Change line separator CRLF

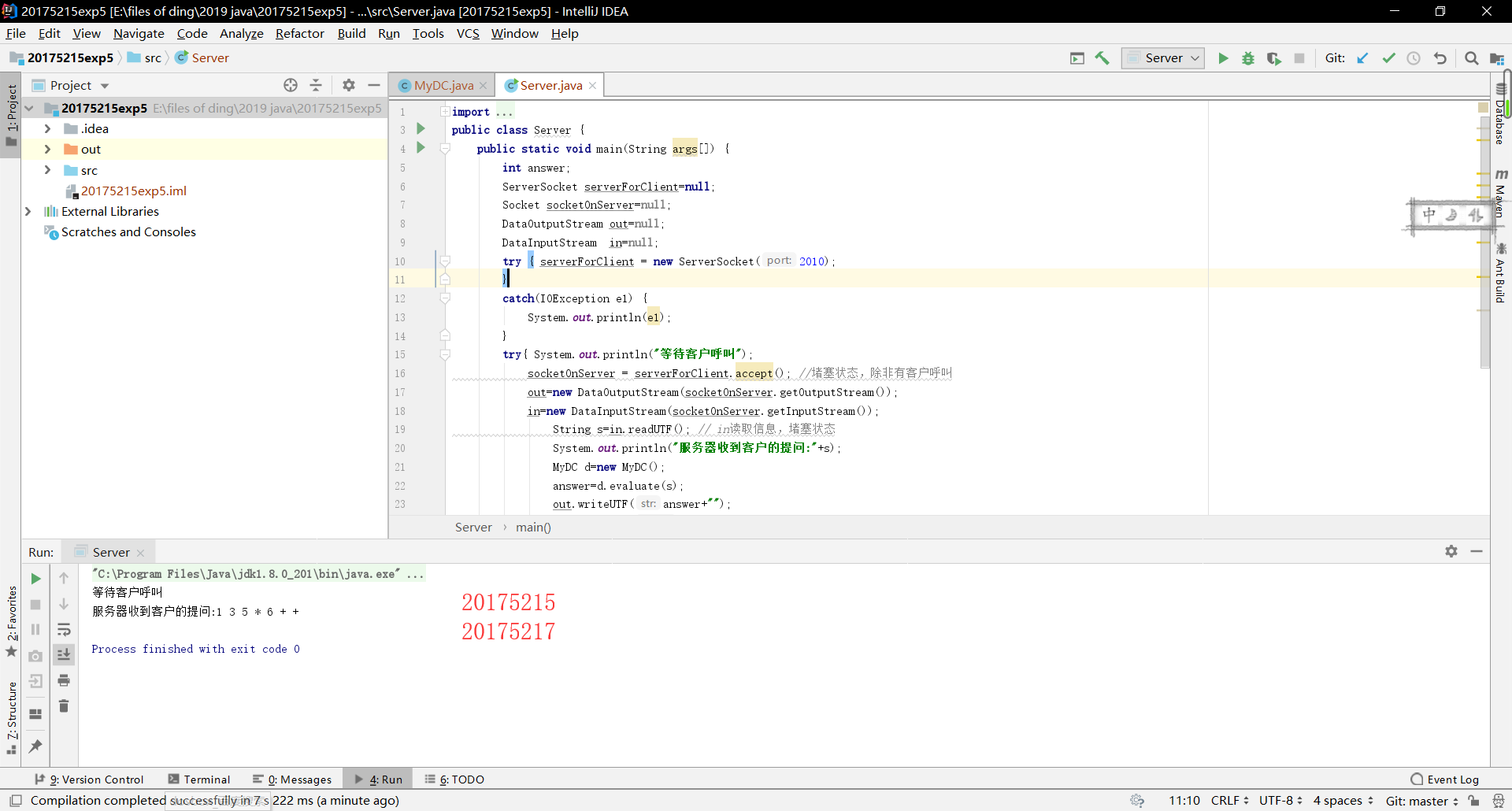coord(1229,800)
